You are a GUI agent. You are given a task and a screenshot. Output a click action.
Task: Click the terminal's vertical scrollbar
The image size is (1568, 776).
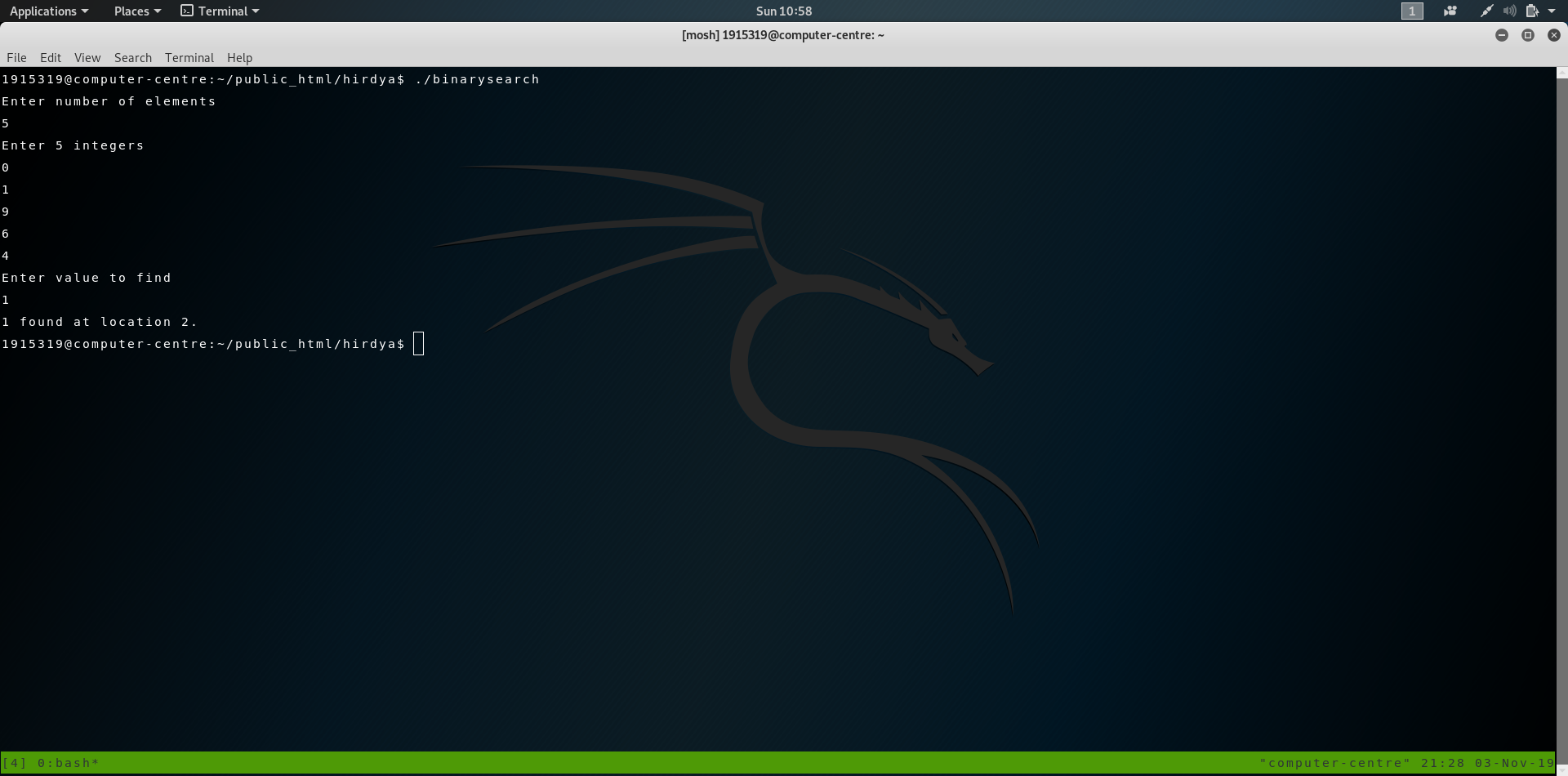point(1561,421)
